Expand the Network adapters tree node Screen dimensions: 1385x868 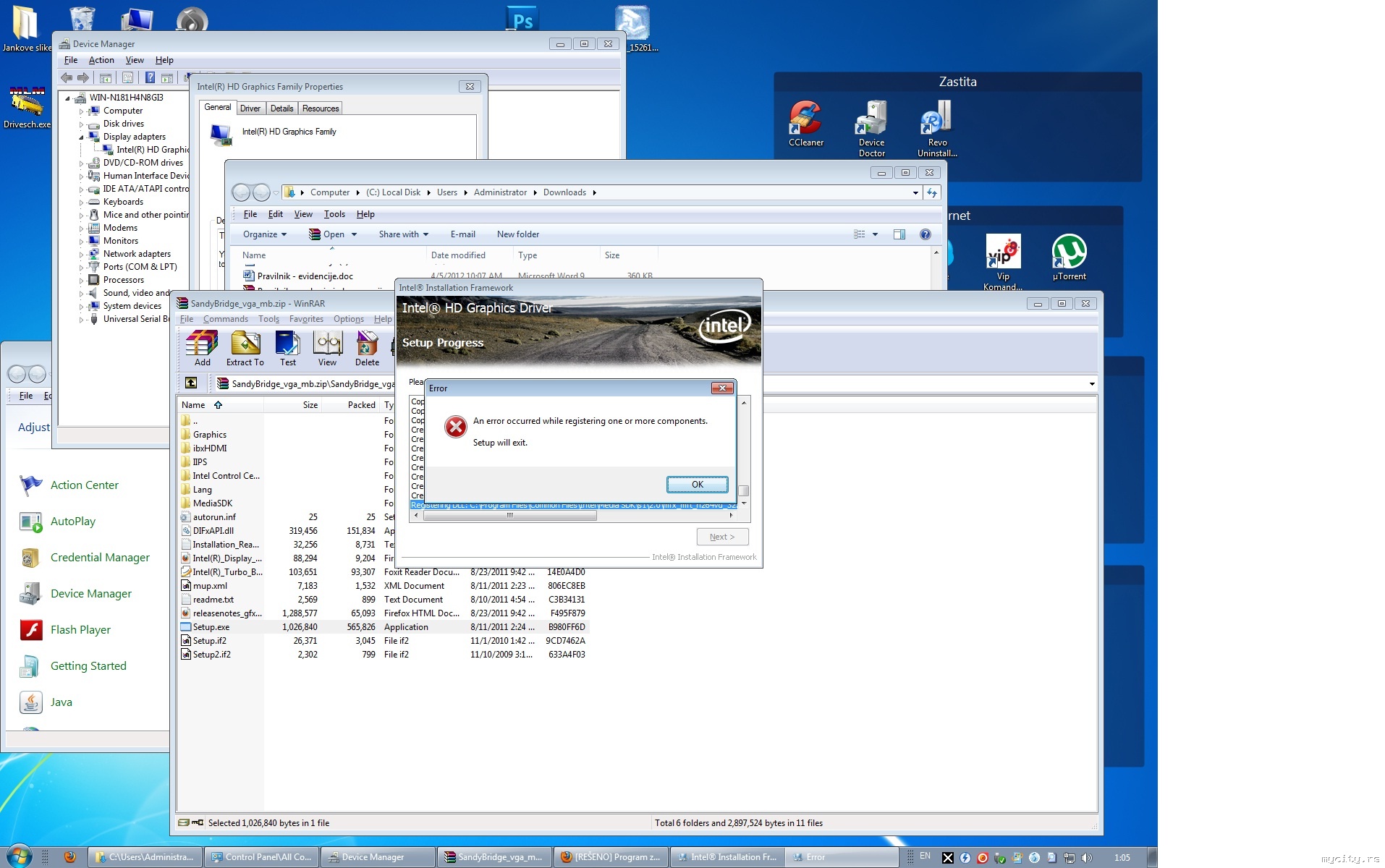[x=81, y=255]
